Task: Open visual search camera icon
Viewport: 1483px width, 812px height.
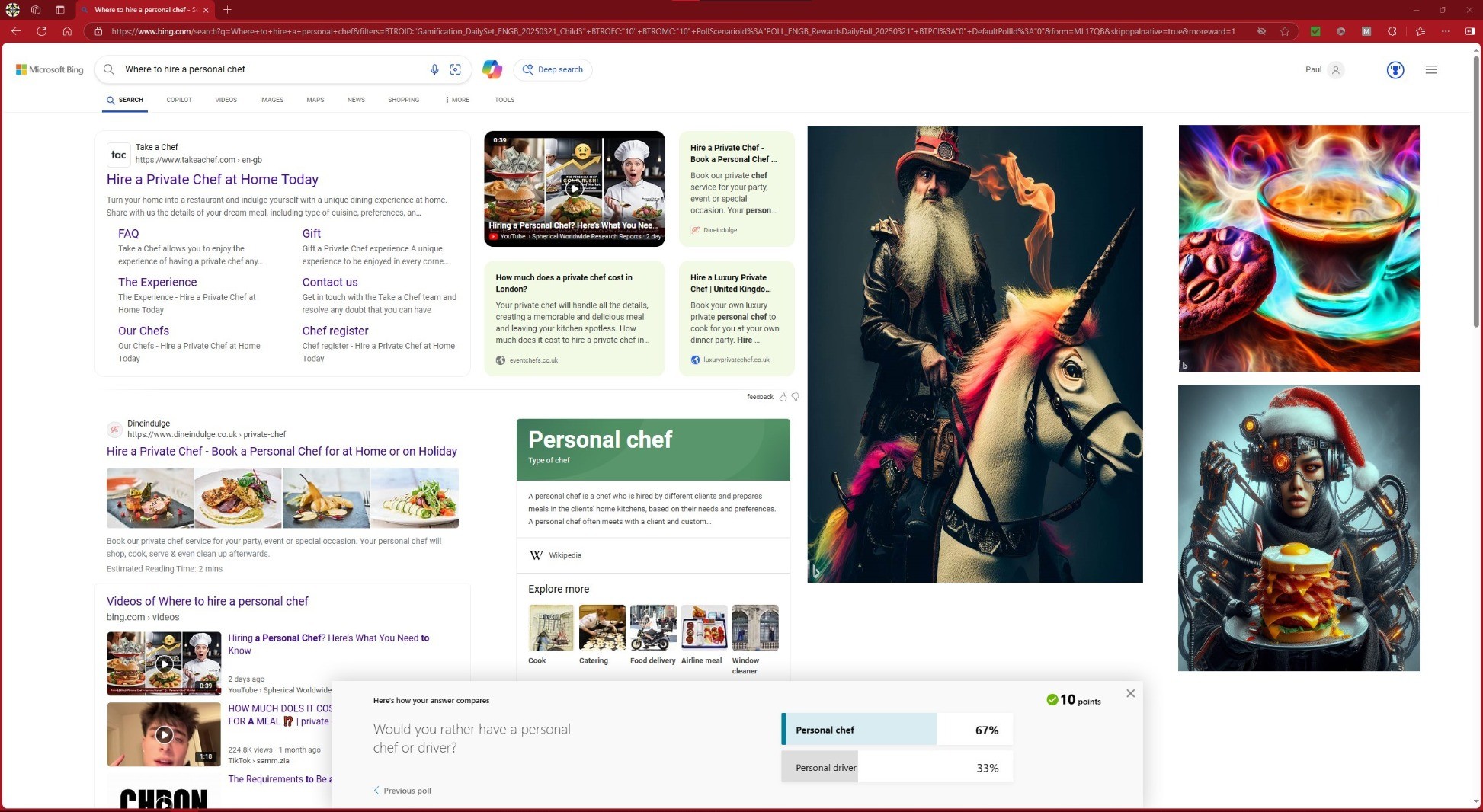Action: click(x=455, y=69)
